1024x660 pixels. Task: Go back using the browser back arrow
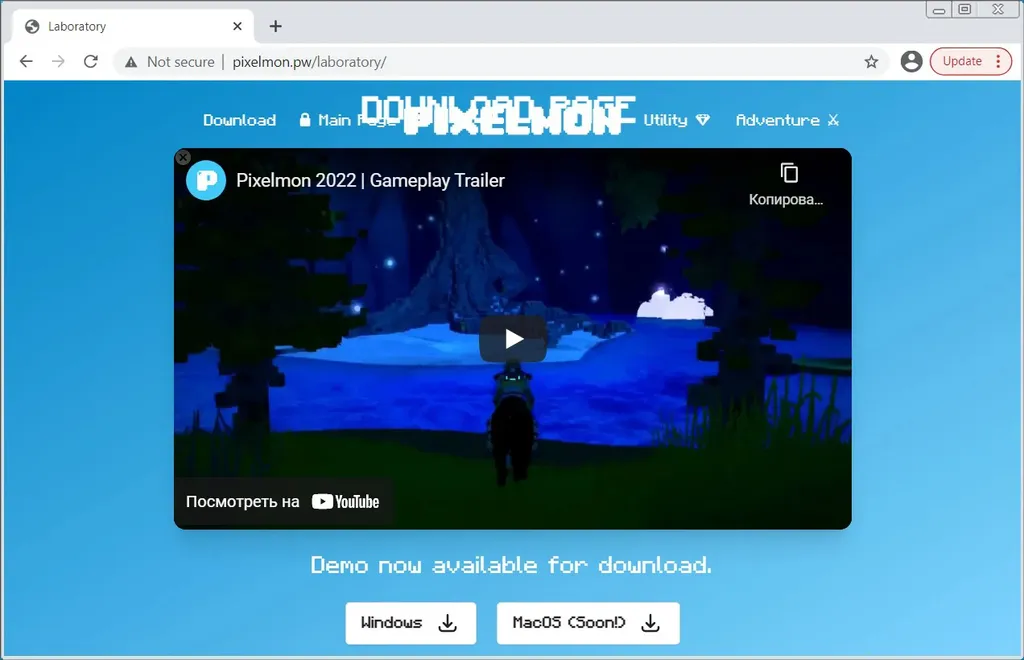26,62
